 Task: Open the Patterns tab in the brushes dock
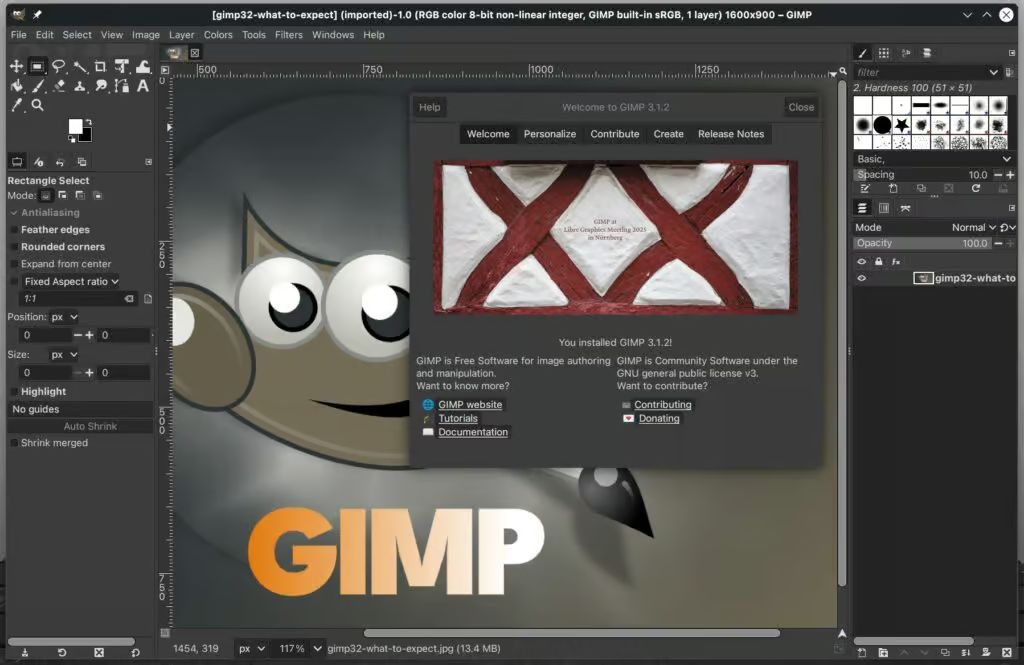pyautogui.click(x=884, y=53)
